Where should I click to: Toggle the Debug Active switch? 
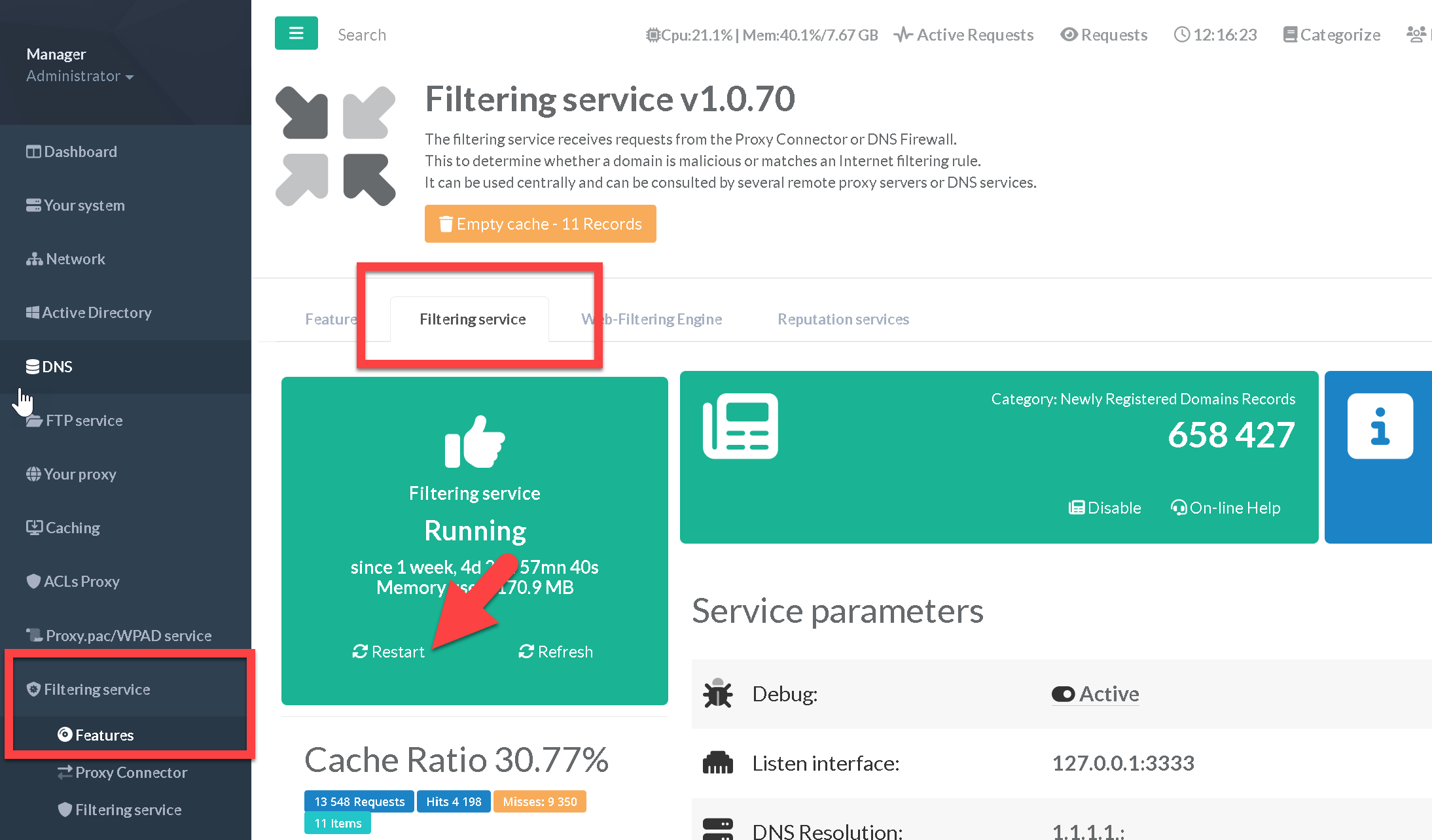tap(1096, 694)
